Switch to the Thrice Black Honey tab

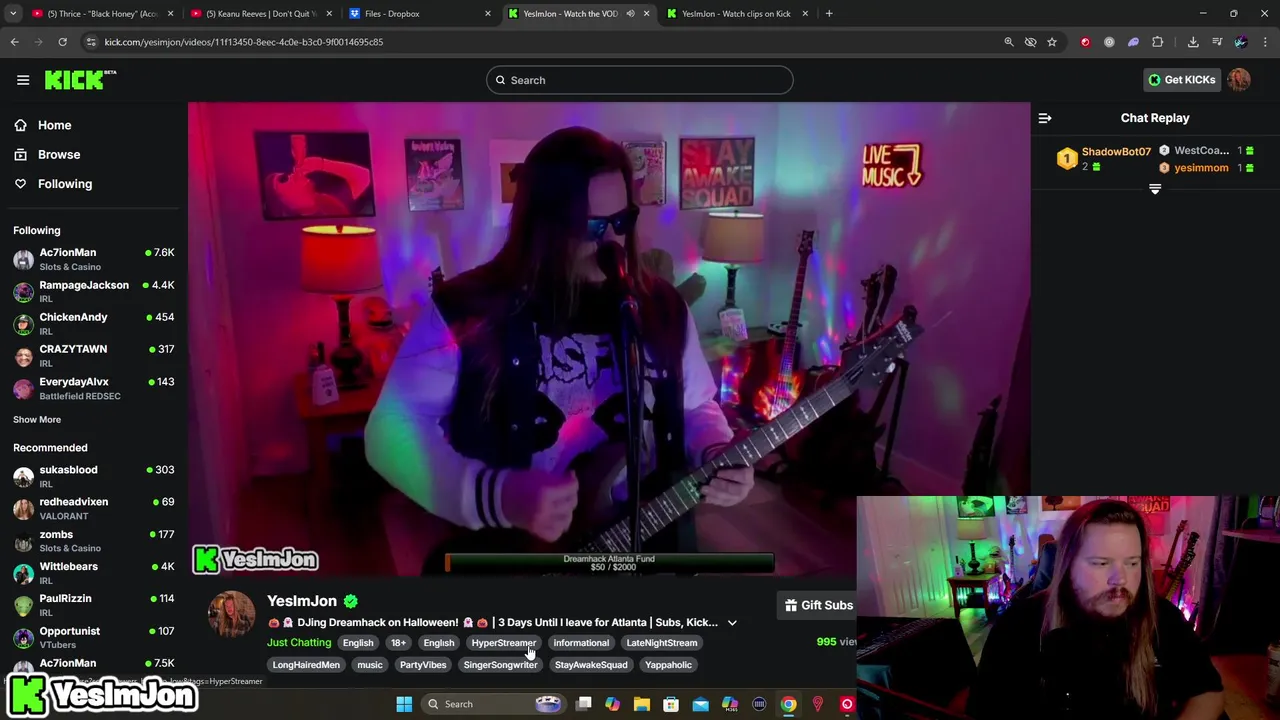click(x=103, y=14)
